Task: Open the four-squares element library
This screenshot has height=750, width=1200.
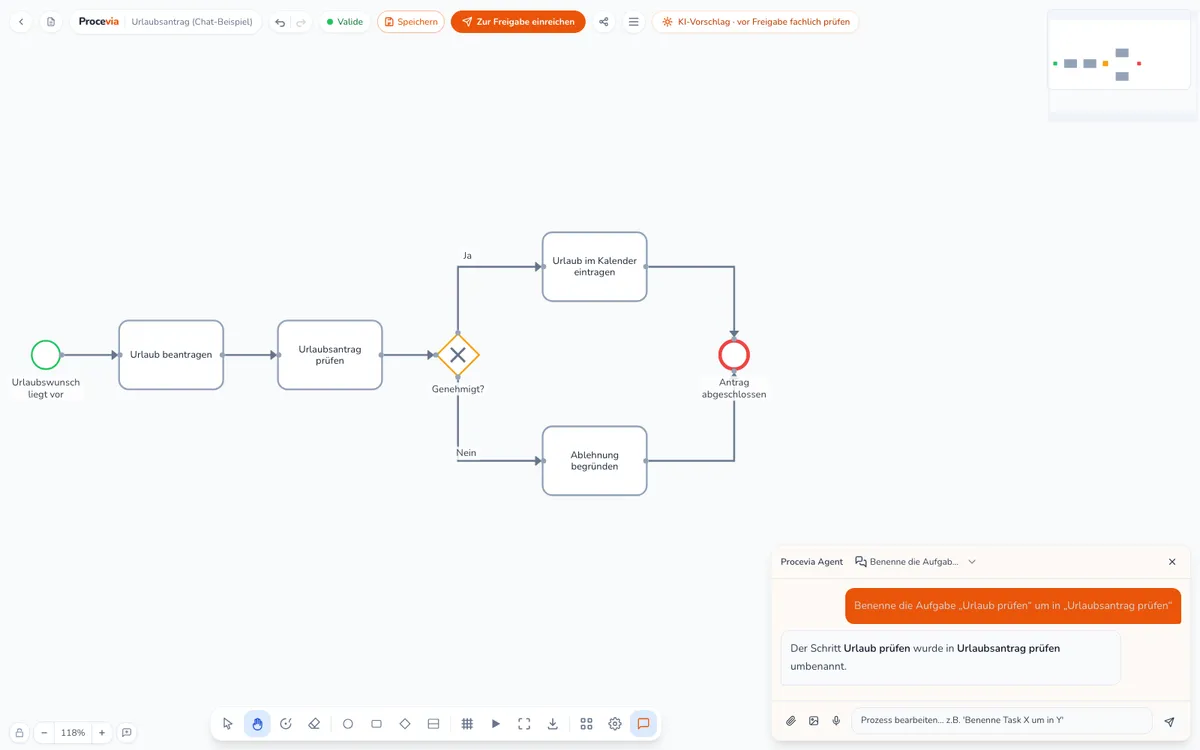Action: [587, 724]
